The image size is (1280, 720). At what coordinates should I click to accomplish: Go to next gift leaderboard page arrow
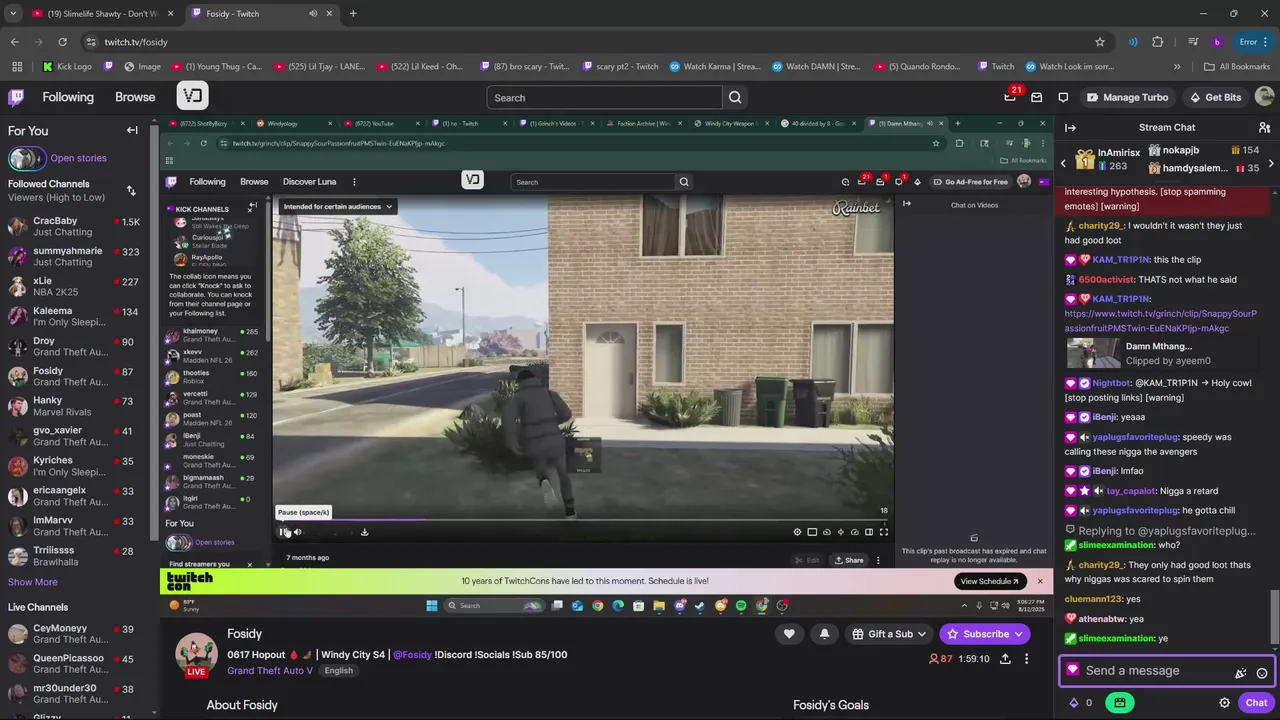[1271, 163]
